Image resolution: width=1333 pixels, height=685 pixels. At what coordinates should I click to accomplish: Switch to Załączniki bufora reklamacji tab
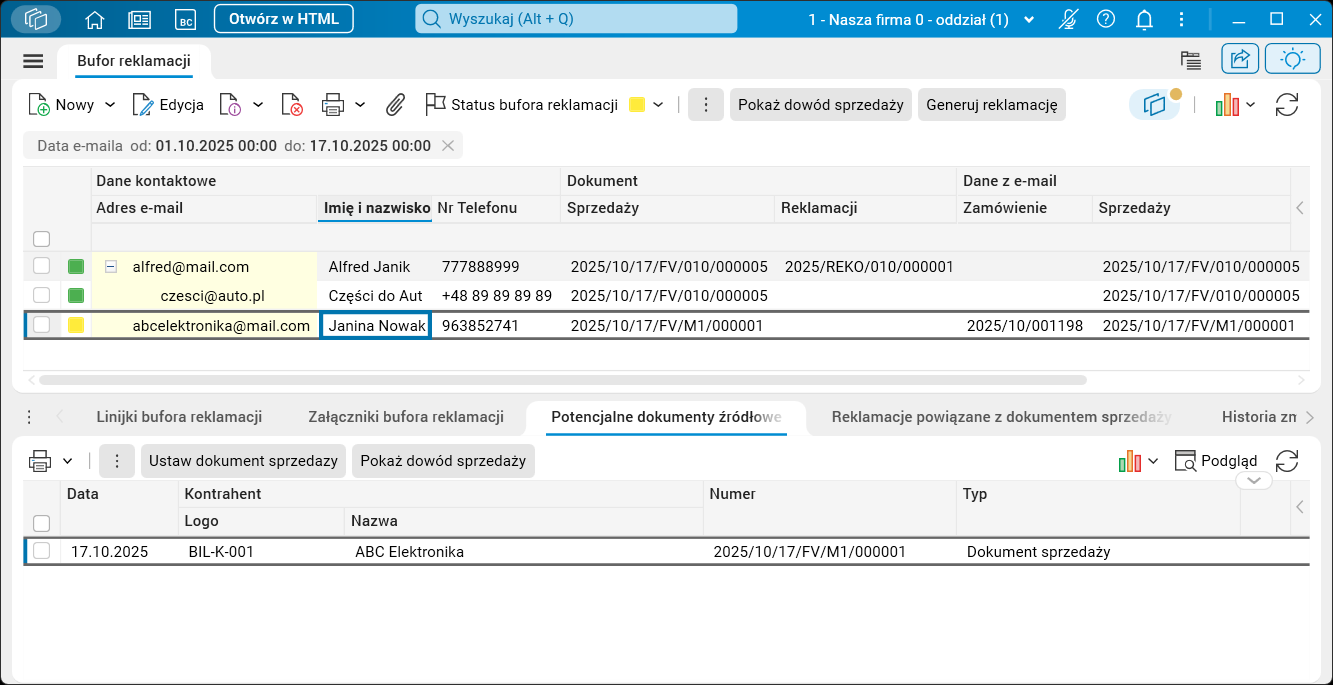click(x=406, y=417)
